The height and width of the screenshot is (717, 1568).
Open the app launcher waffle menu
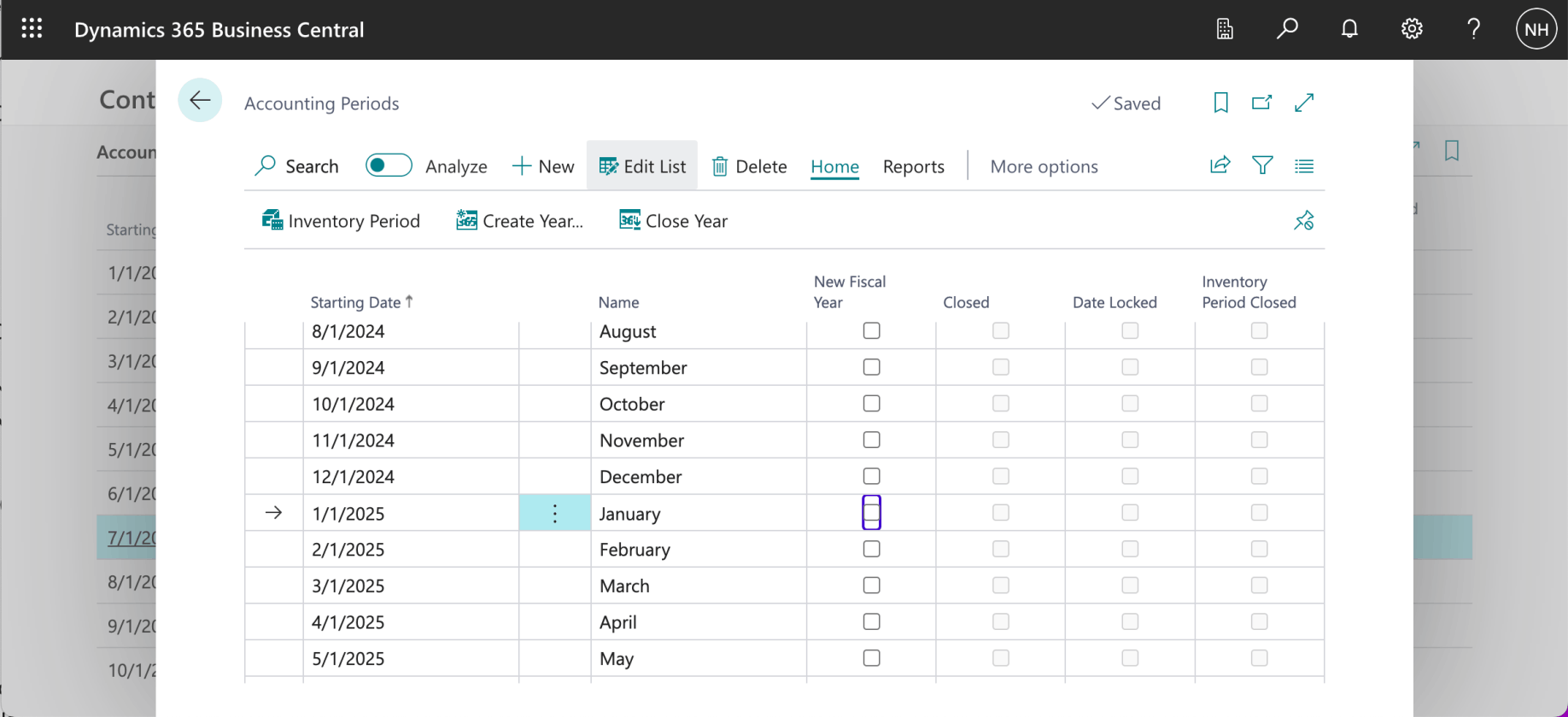coord(32,29)
